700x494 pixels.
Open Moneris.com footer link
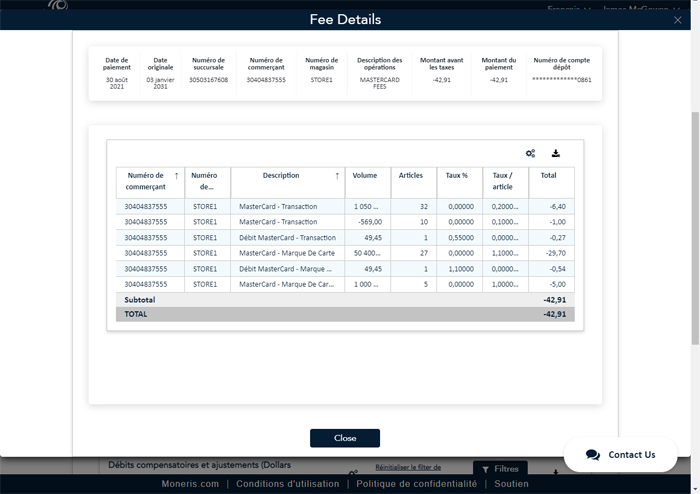pos(190,484)
